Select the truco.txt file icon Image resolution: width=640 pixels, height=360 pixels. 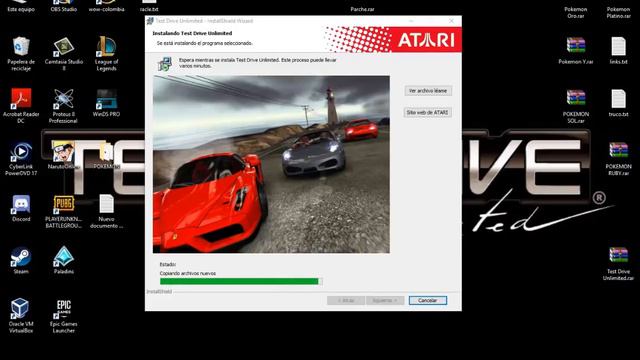coord(618,102)
